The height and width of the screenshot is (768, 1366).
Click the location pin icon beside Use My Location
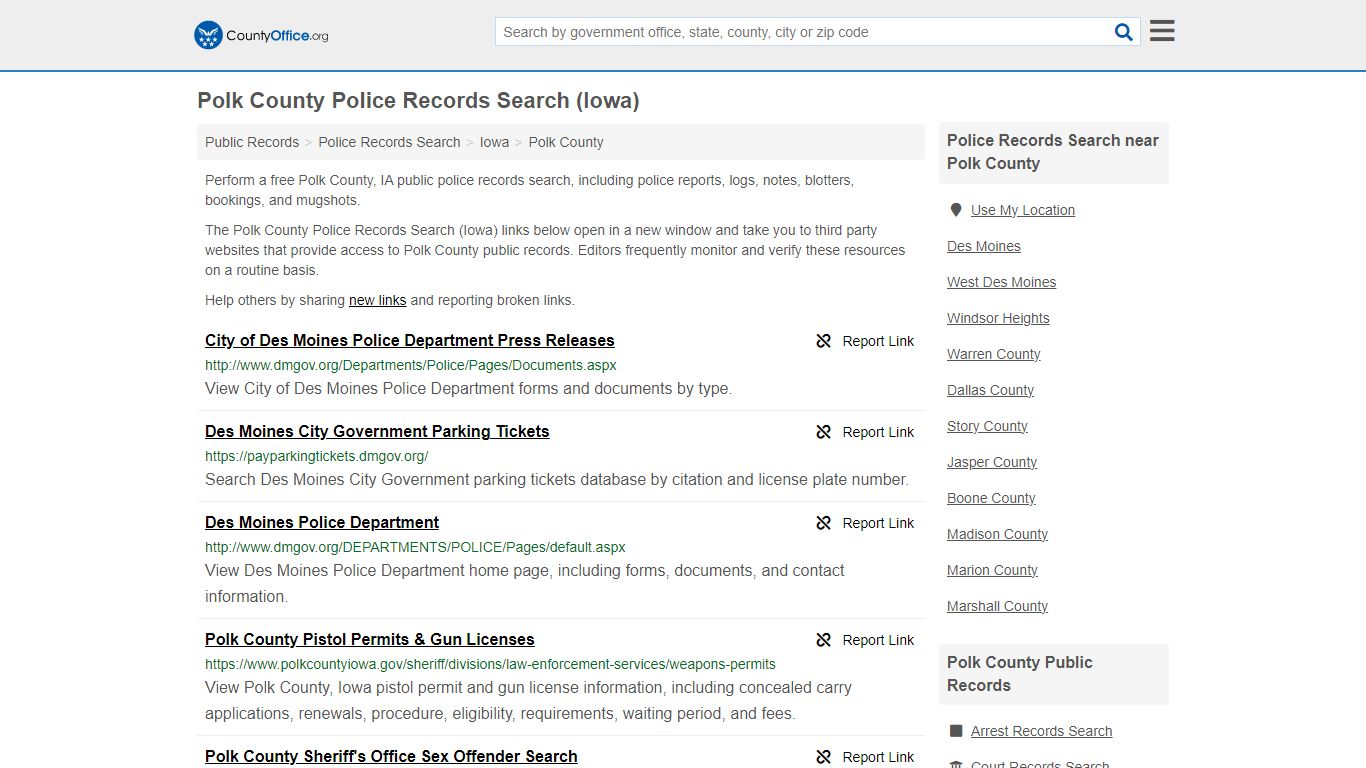tap(956, 210)
